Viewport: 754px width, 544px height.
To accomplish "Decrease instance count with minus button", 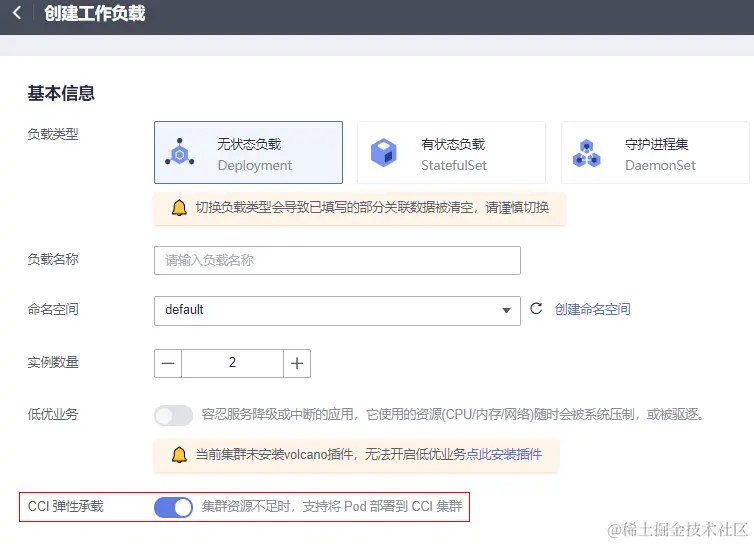I will click(168, 363).
